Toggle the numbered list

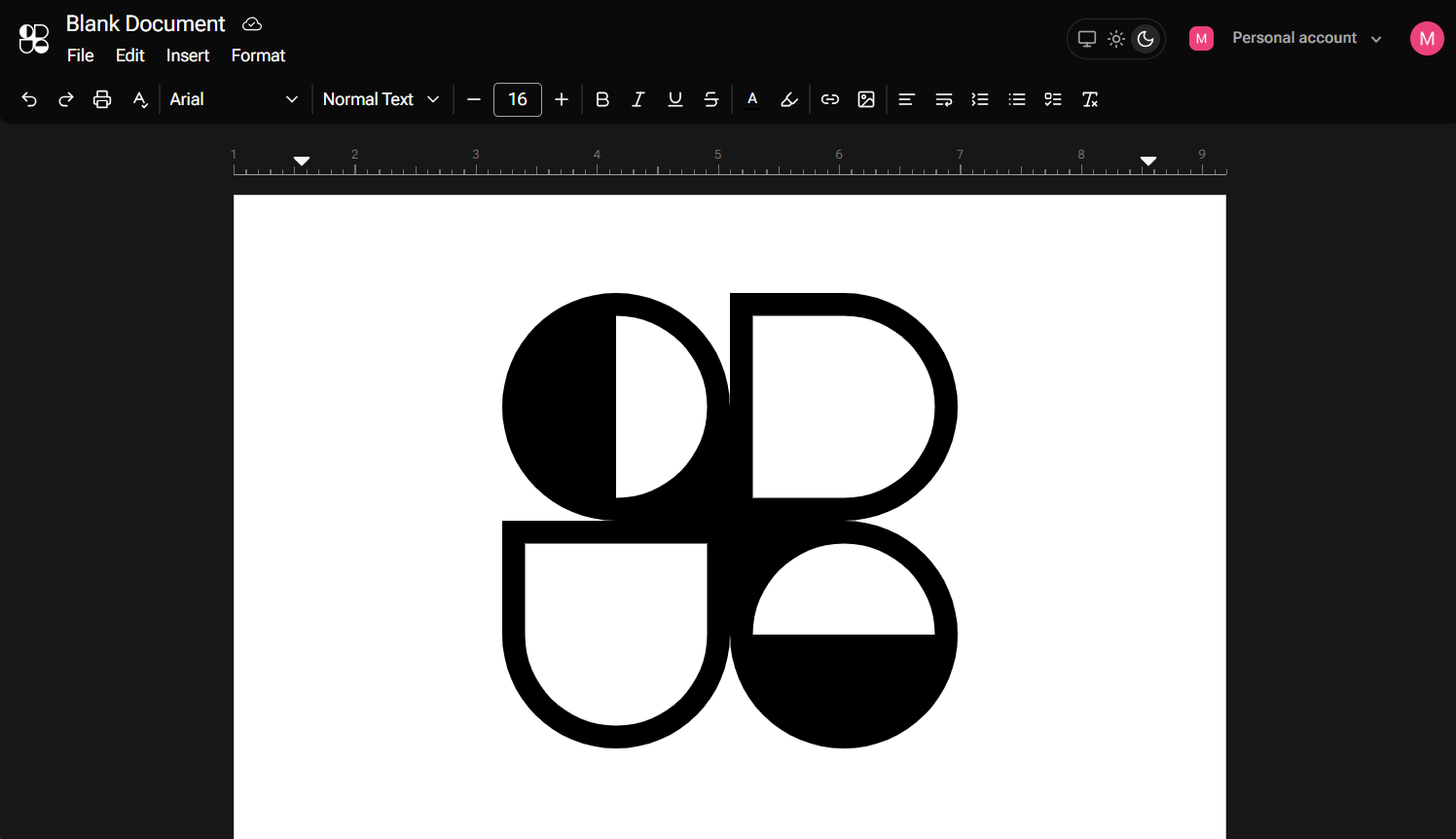(x=980, y=99)
